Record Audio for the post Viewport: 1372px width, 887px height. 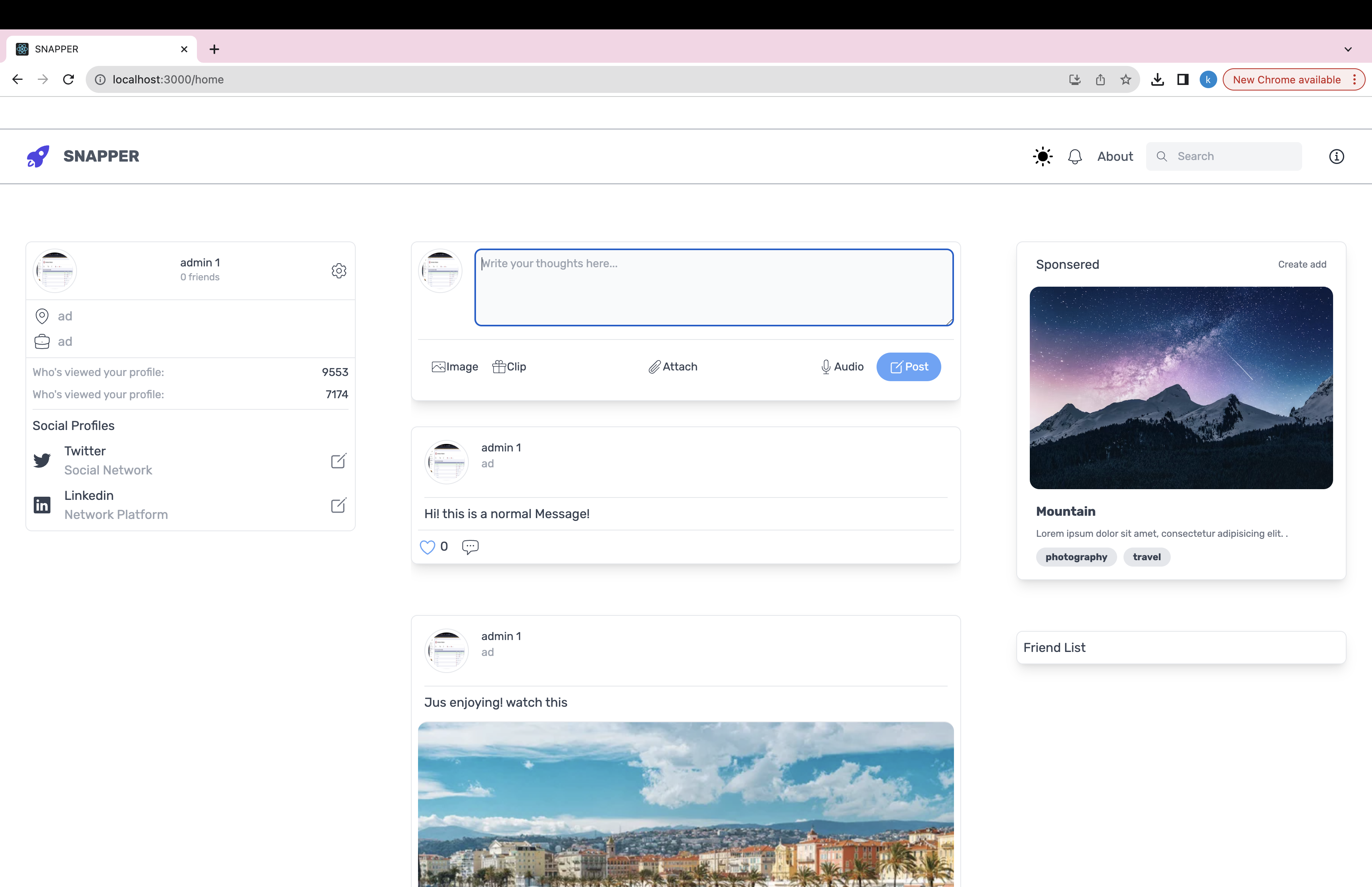tap(842, 367)
